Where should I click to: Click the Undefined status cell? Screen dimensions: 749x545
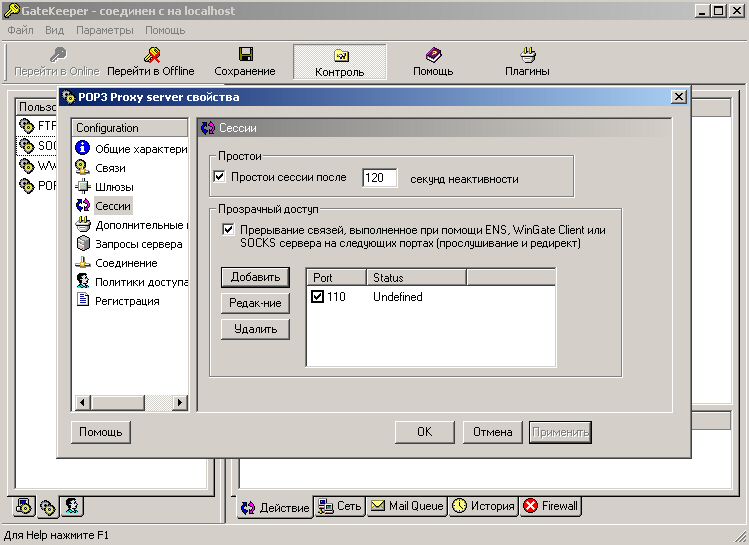[397, 297]
